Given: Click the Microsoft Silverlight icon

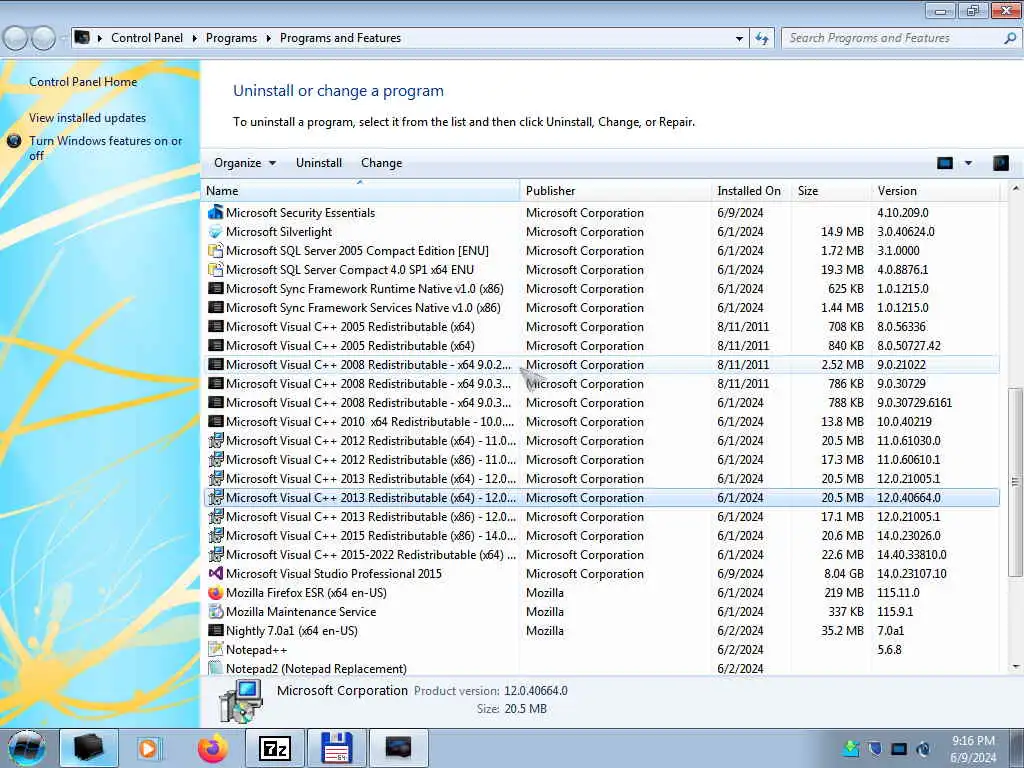Looking at the screenshot, I should click(215, 231).
